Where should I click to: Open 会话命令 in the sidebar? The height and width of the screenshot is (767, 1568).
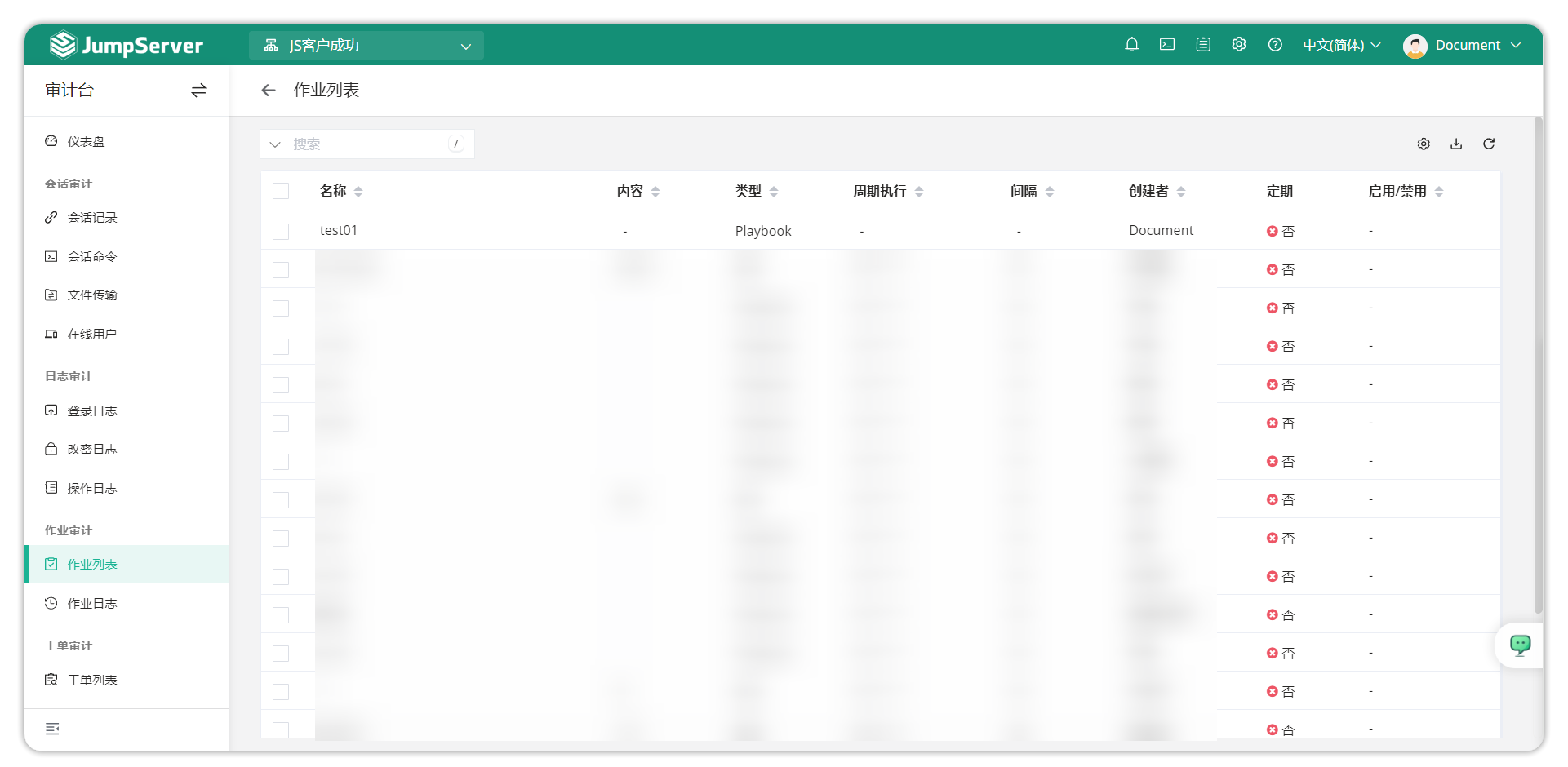[127, 256]
